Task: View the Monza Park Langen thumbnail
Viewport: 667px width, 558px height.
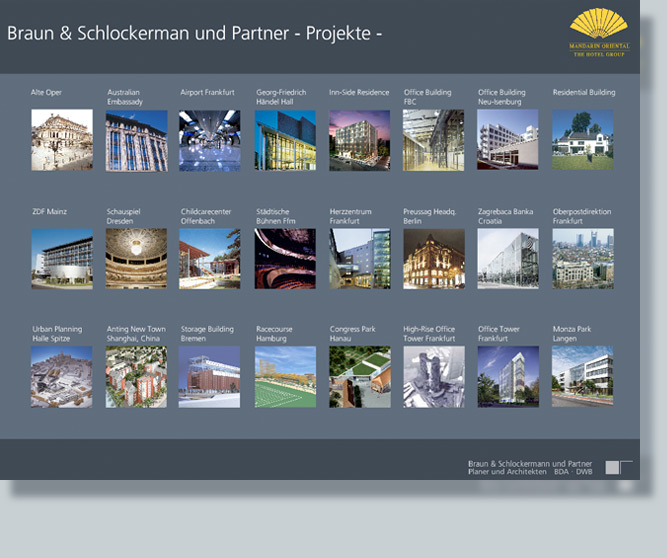Action: coord(583,376)
